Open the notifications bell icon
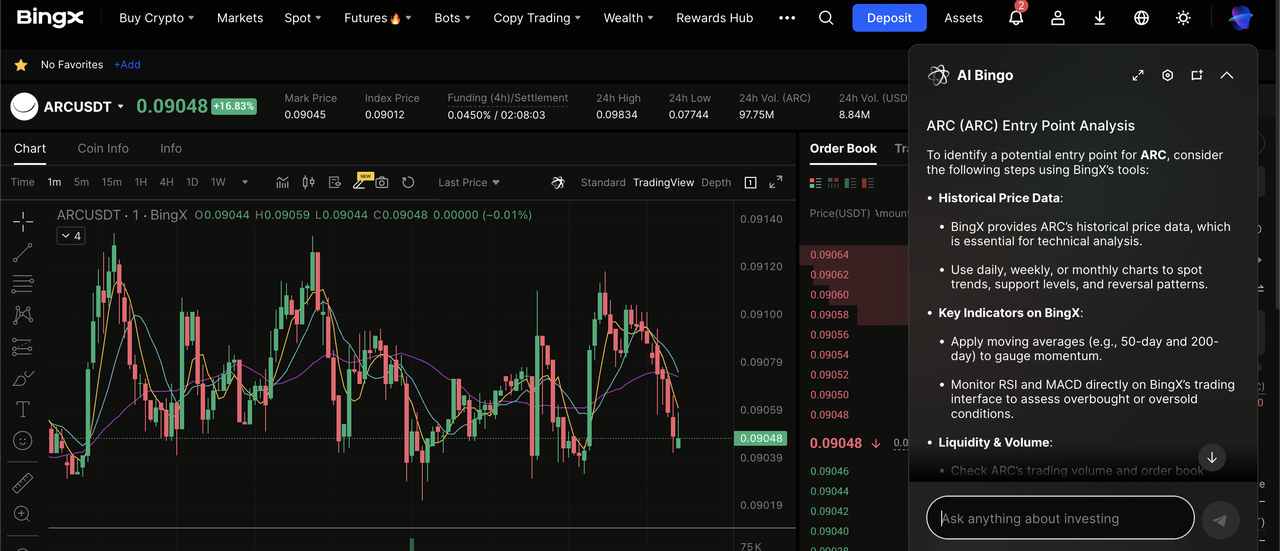1280x551 pixels. click(x=1015, y=18)
